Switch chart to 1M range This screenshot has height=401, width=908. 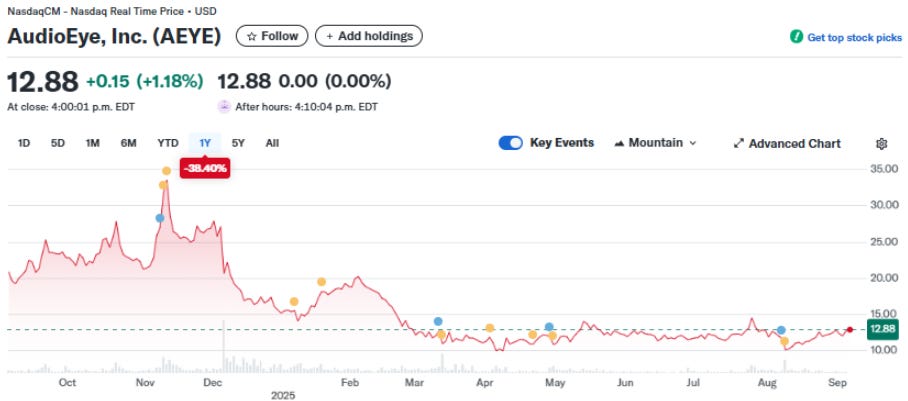tap(93, 143)
